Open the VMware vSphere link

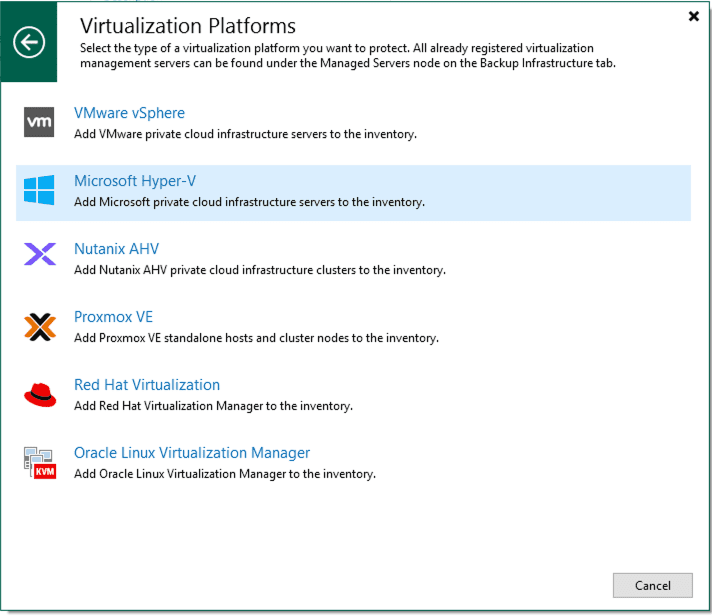(x=129, y=113)
